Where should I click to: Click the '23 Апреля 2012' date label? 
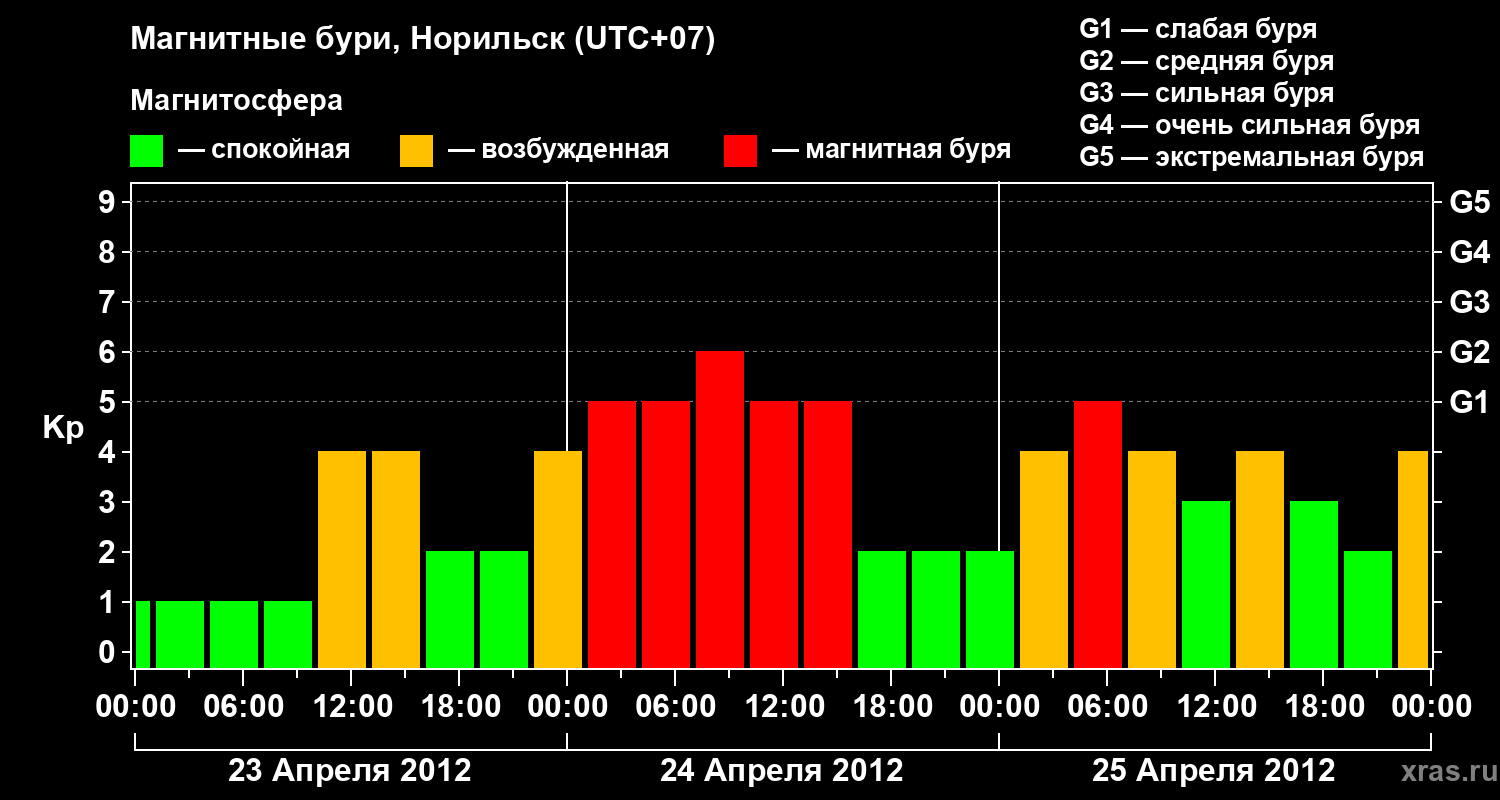(350, 770)
